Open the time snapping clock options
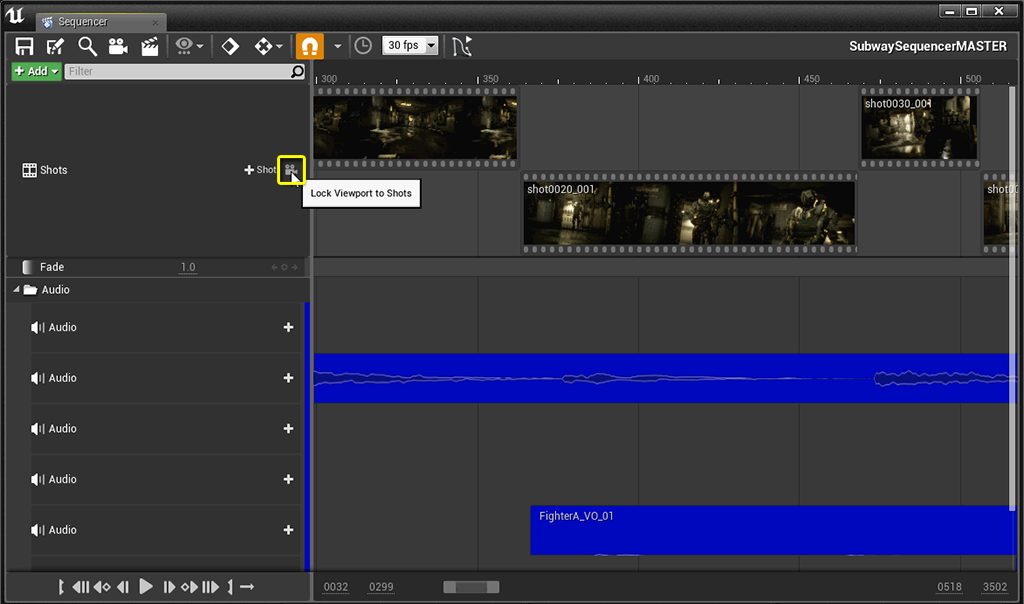The height and width of the screenshot is (604, 1024). pyautogui.click(x=361, y=45)
